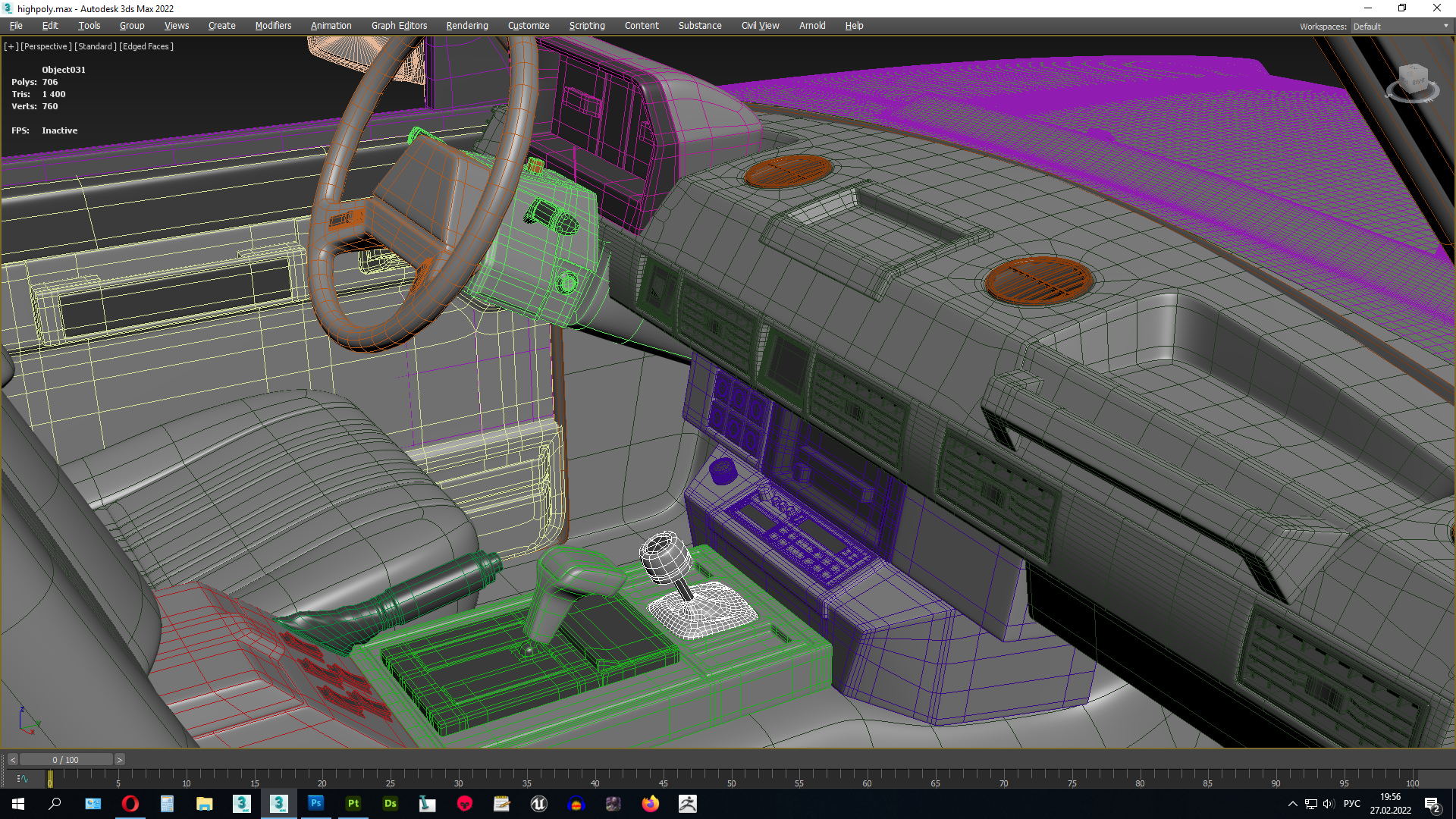Image resolution: width=1456 pixels, height=819 pixels.
Task: Click the next frame arrow on time slider
Action: coord(119,760)
